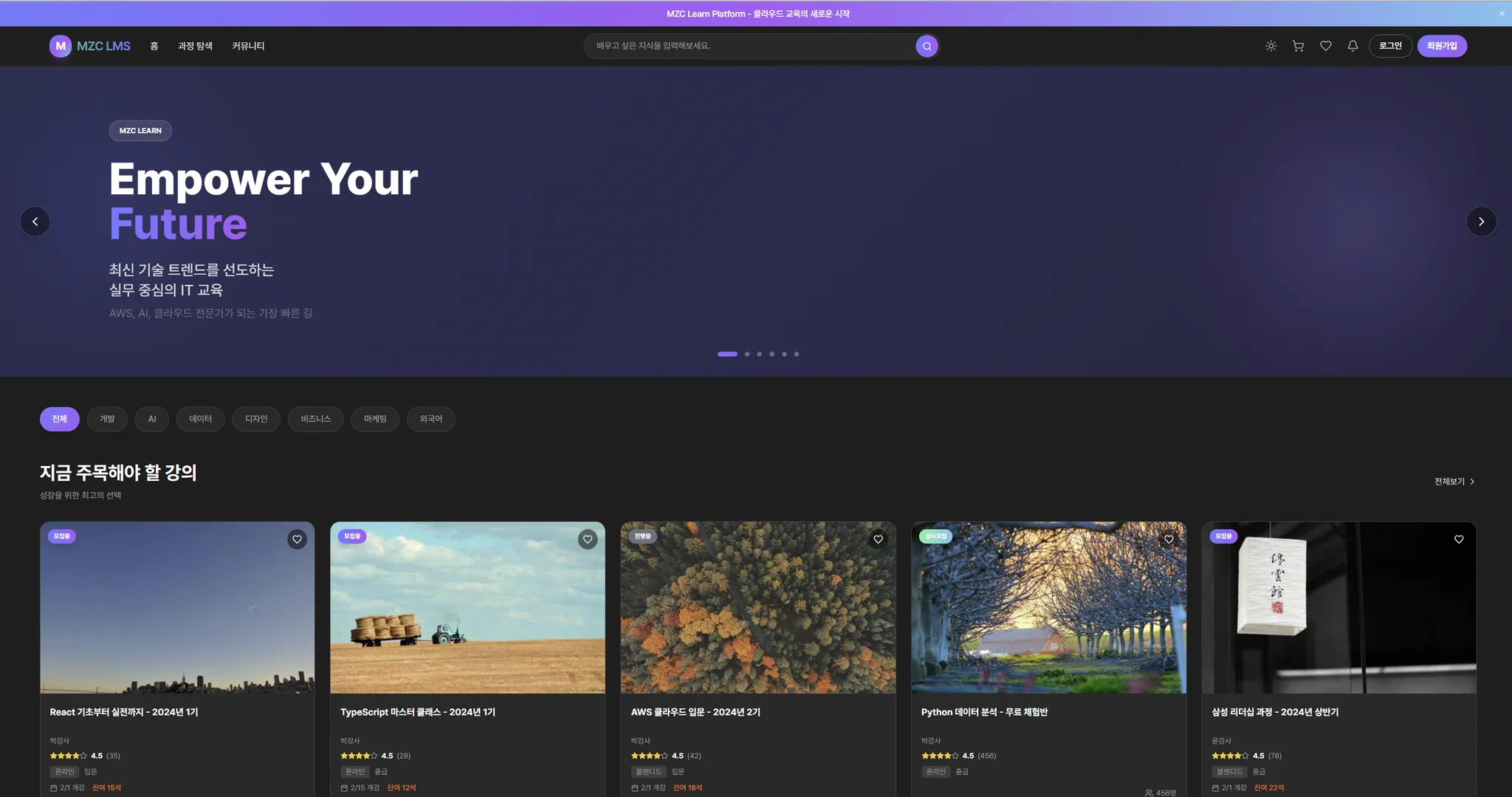Open the wishlist heart icon in header
Viewport: 1512px width, 797px height.
pos(1325,46)
